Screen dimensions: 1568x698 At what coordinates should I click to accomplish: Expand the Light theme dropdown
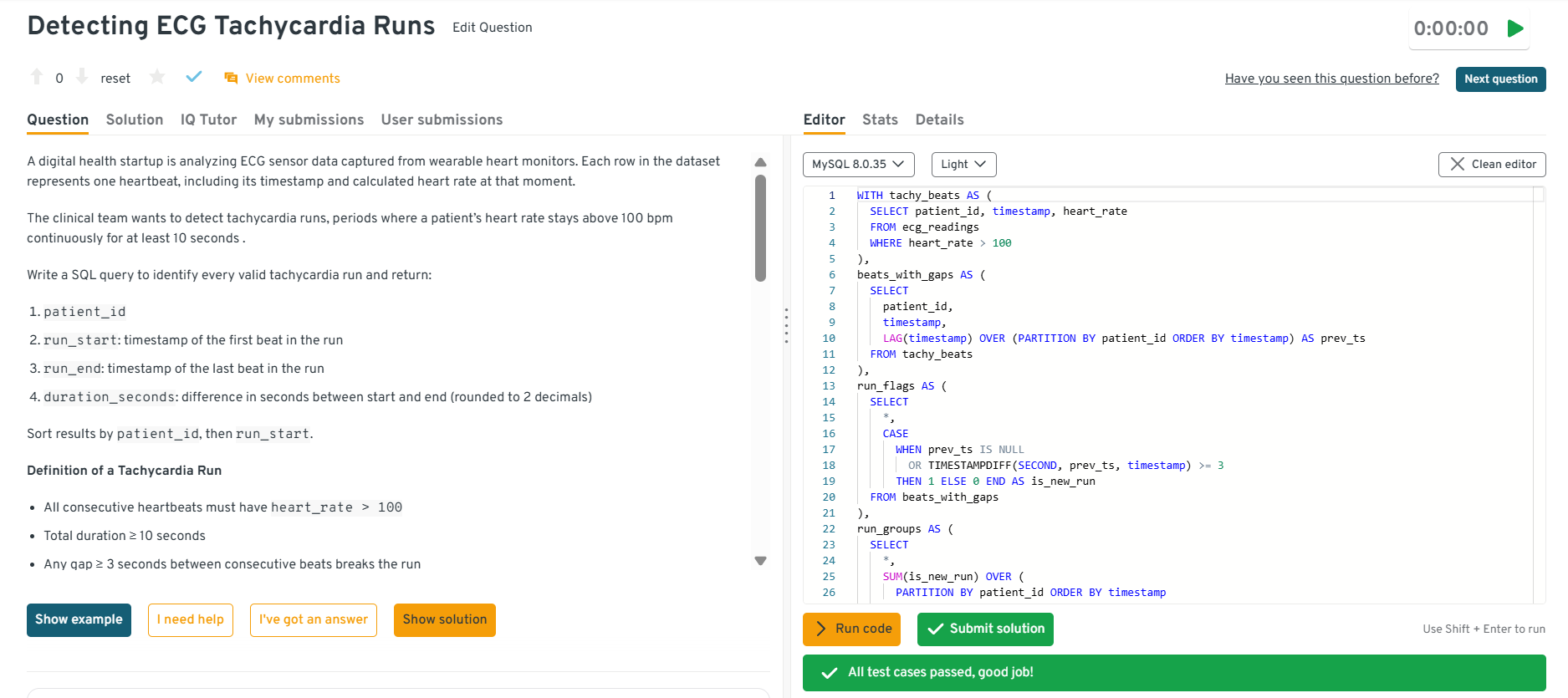coord(963,165)
